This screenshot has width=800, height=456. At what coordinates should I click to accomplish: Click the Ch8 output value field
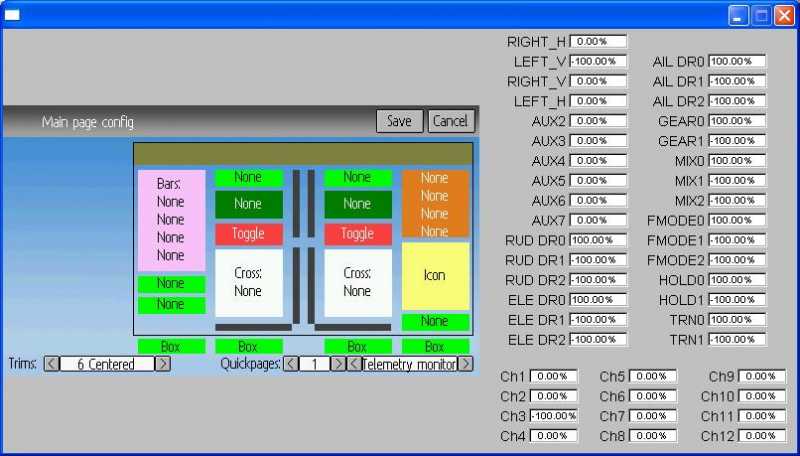tap(653, 436)
